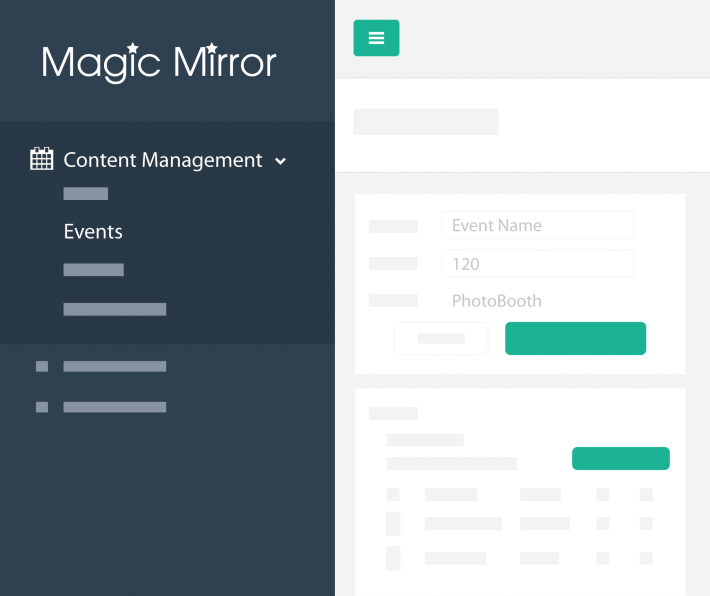Click the middle table row's rightmost action icon

pyautogui.click(x=646, y=523)
